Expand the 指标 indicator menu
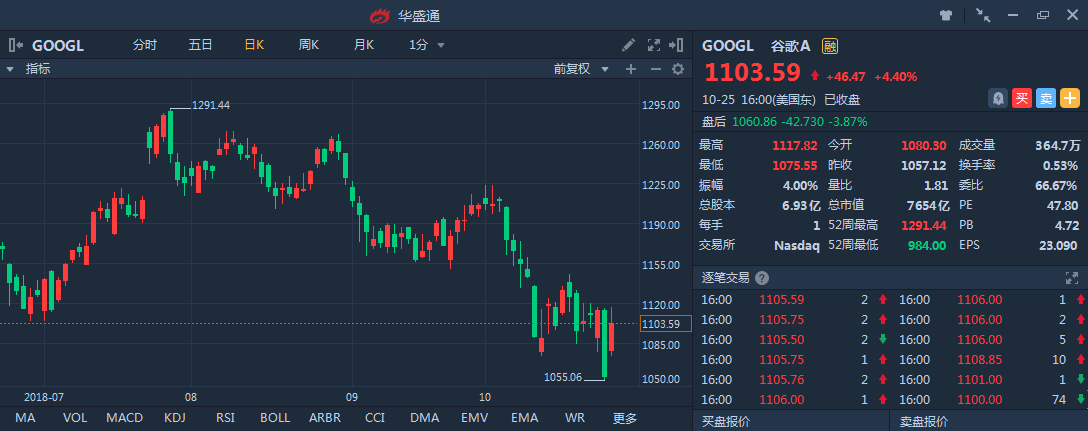The height and width of the screenshot is (431, 1088). (x=28, y=69)
